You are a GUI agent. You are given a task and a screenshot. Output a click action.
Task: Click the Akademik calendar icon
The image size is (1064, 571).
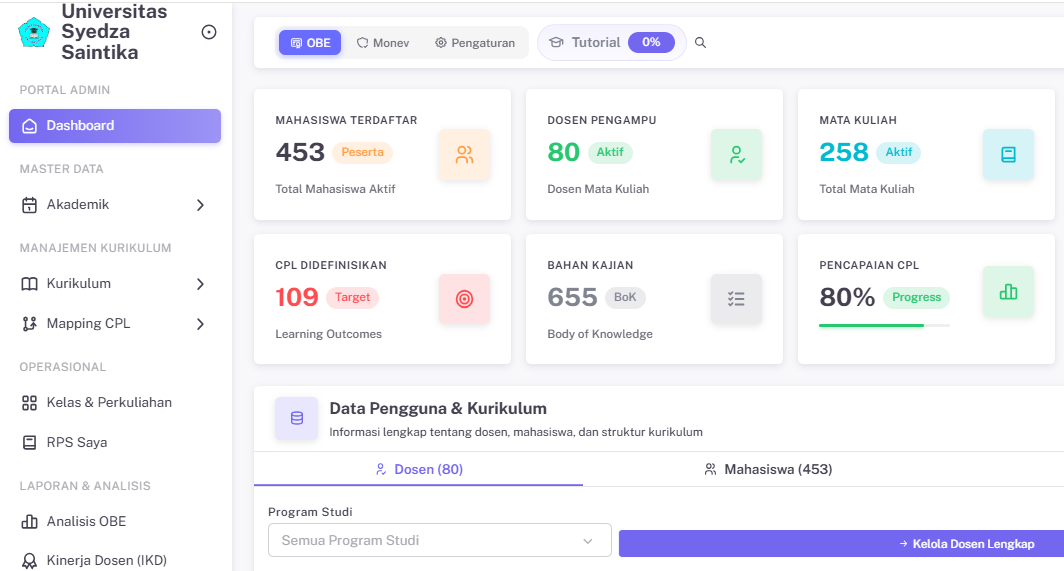[29, 205]
